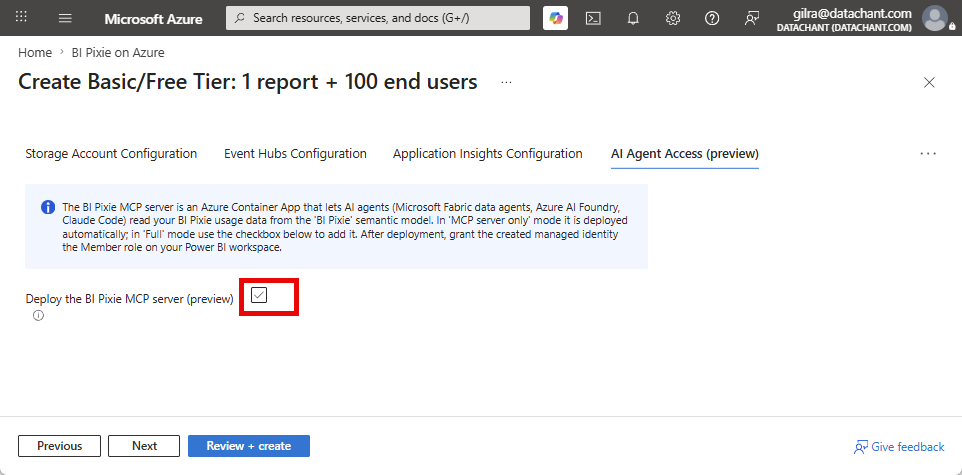The width and height of the screenshot is (962, 475).
Task: Open the account avatar menu
Action: pos(935,18)
